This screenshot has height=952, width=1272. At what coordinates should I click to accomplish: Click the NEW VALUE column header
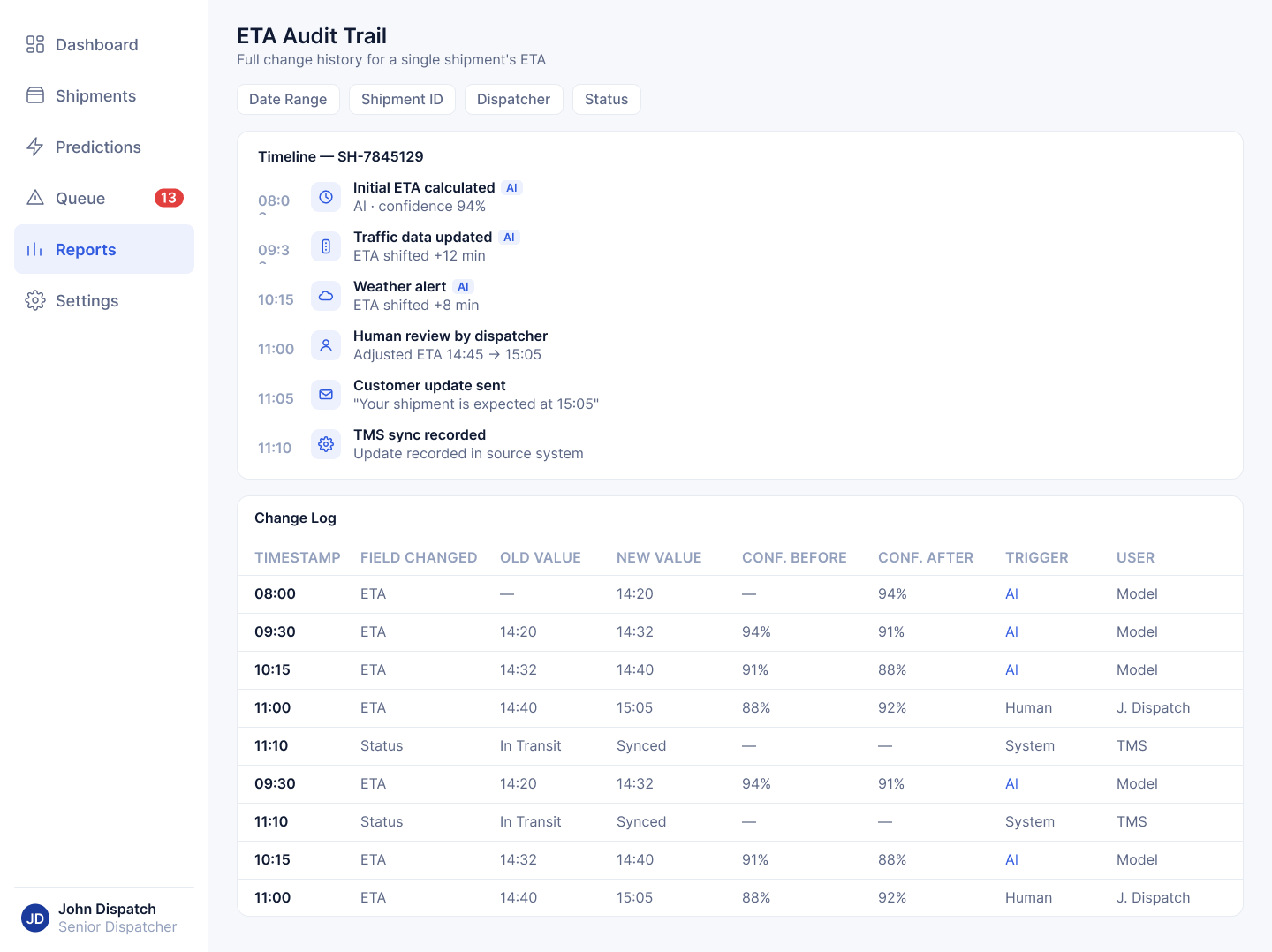659,557
